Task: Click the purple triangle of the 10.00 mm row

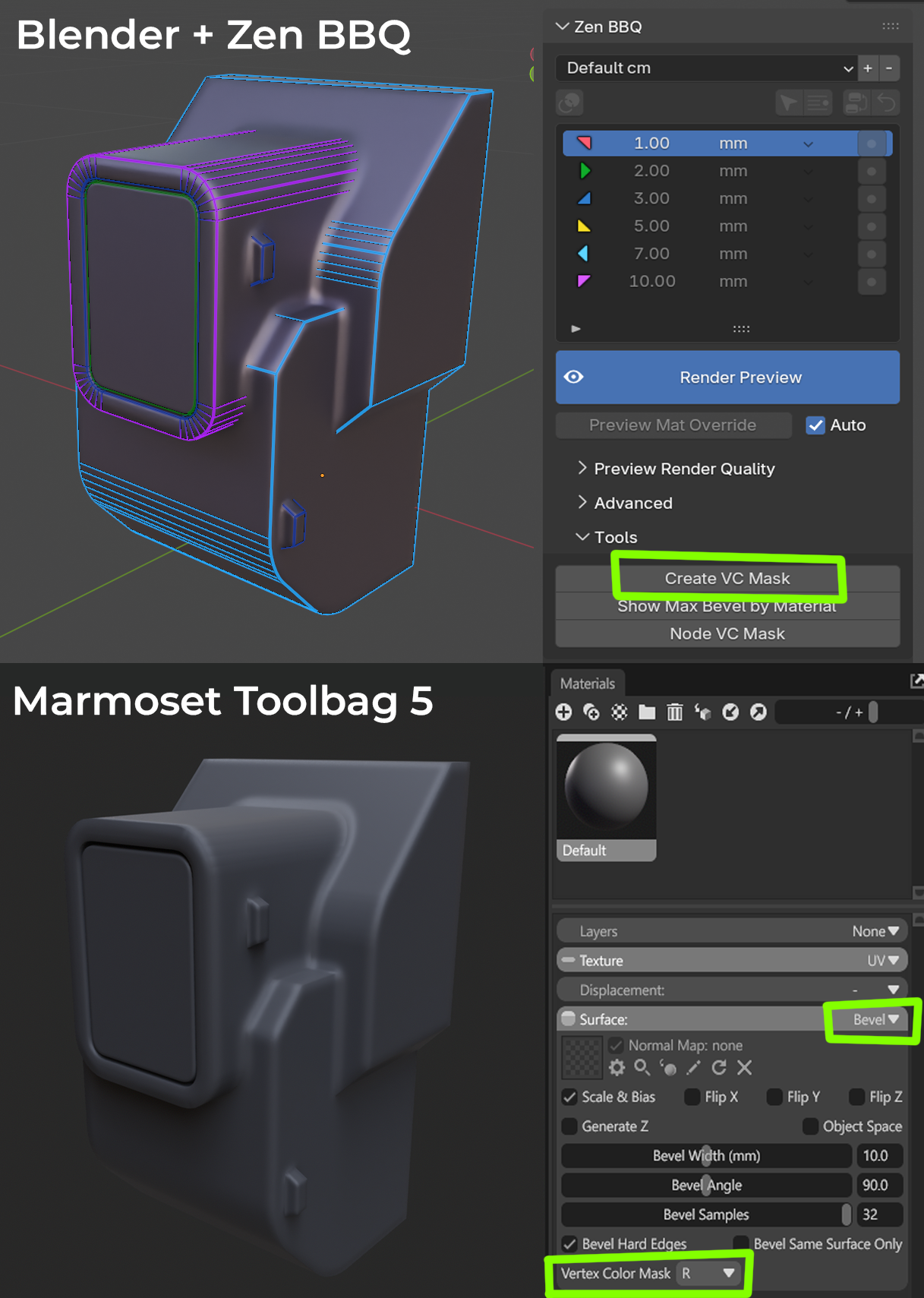Action: click(x=584, y=281)
